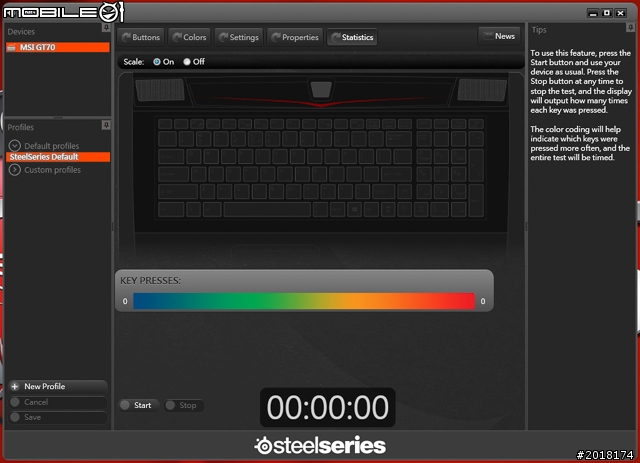Pin the Profiles panel
The height and width of the screenshot is (463, 640).
[x=106, y=125]
